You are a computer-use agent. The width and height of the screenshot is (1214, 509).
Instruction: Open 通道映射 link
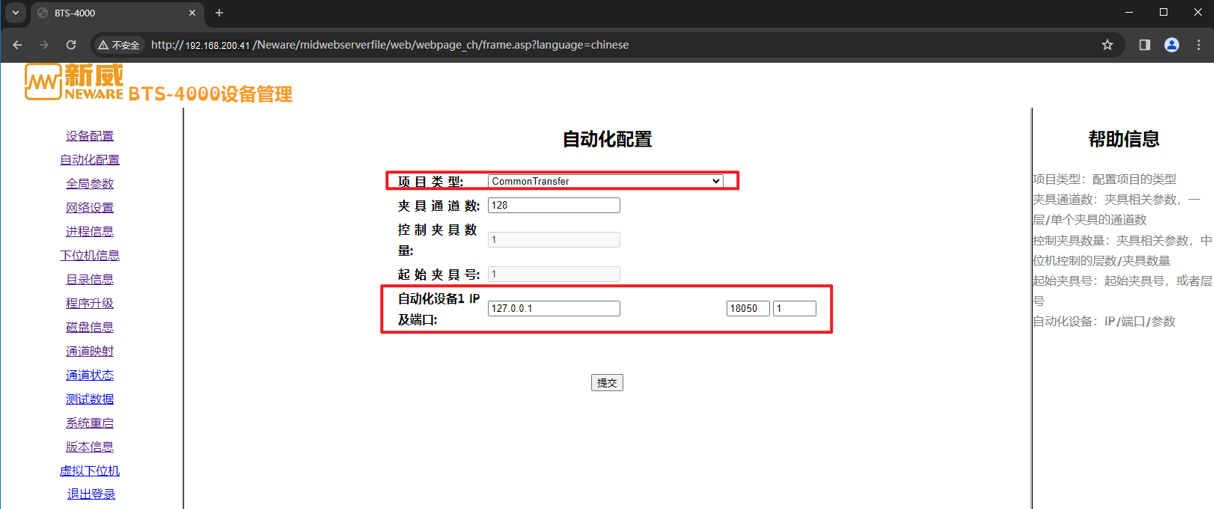tap(90, 352)
